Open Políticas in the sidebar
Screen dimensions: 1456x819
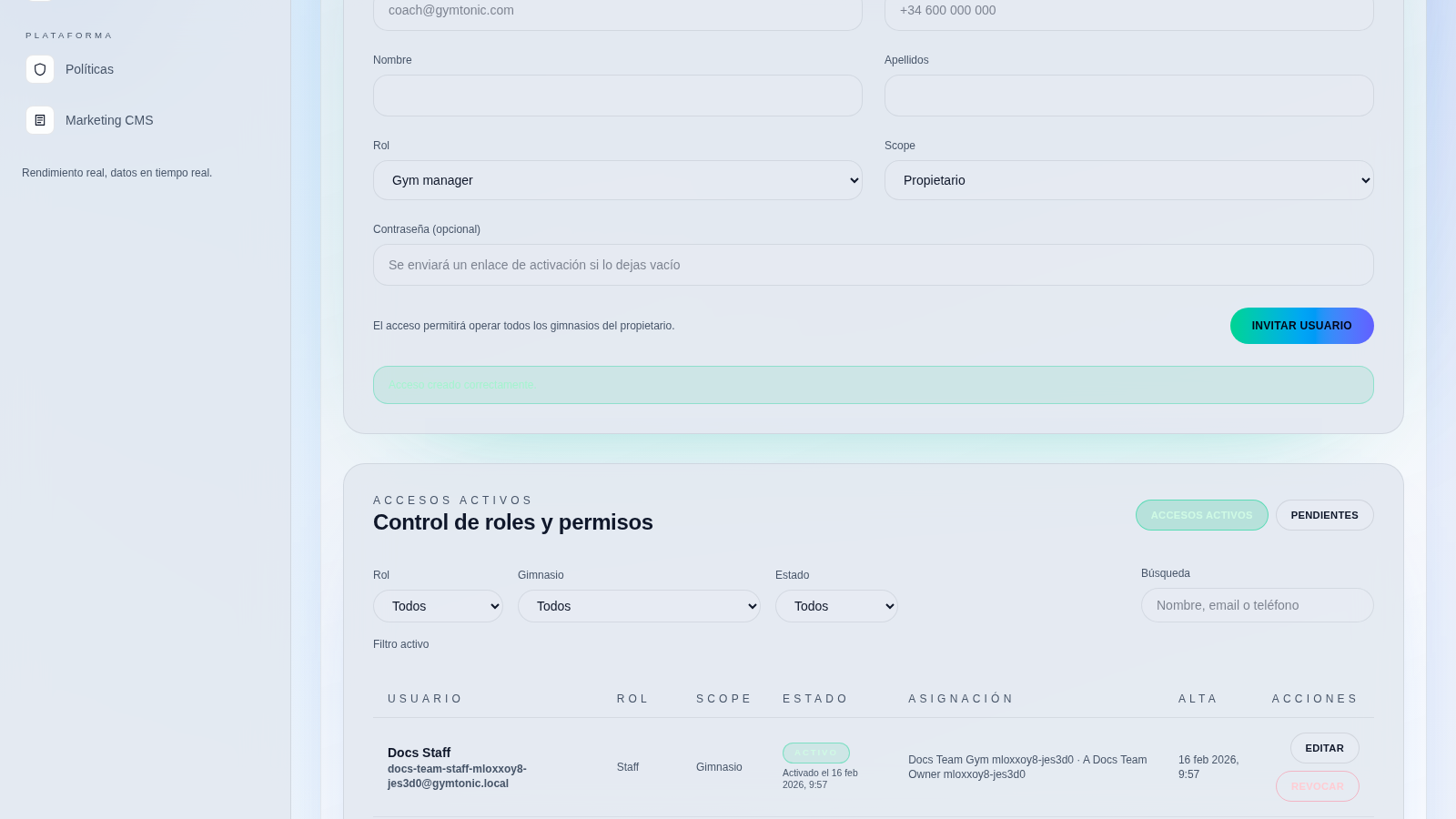(x=89, y=69)
